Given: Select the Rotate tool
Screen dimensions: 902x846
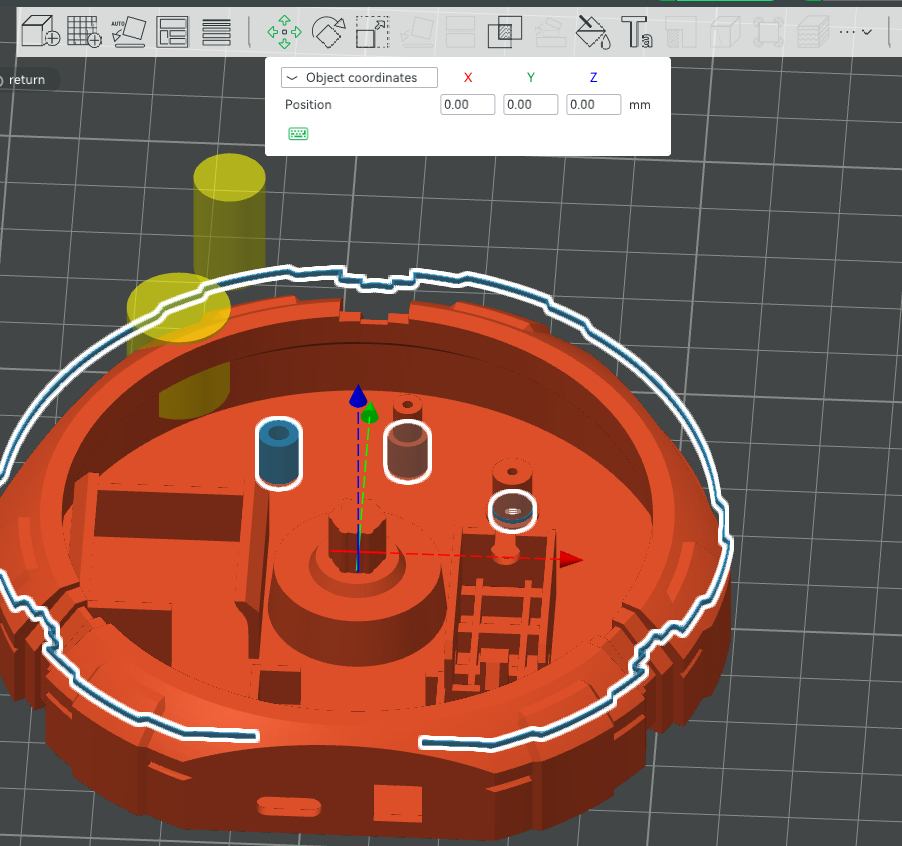Looking at the screenshot, I should (x=328, y=31).
